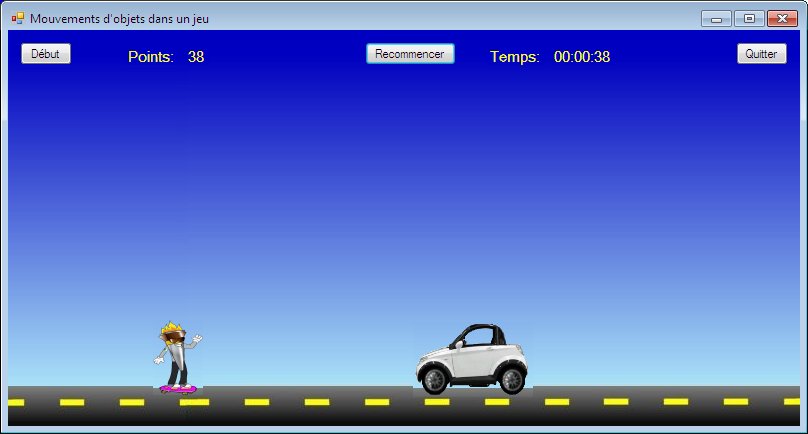This screenshot has height=434, width=808.
Task: Maximize the game window
Action: [x=749, y=19]
